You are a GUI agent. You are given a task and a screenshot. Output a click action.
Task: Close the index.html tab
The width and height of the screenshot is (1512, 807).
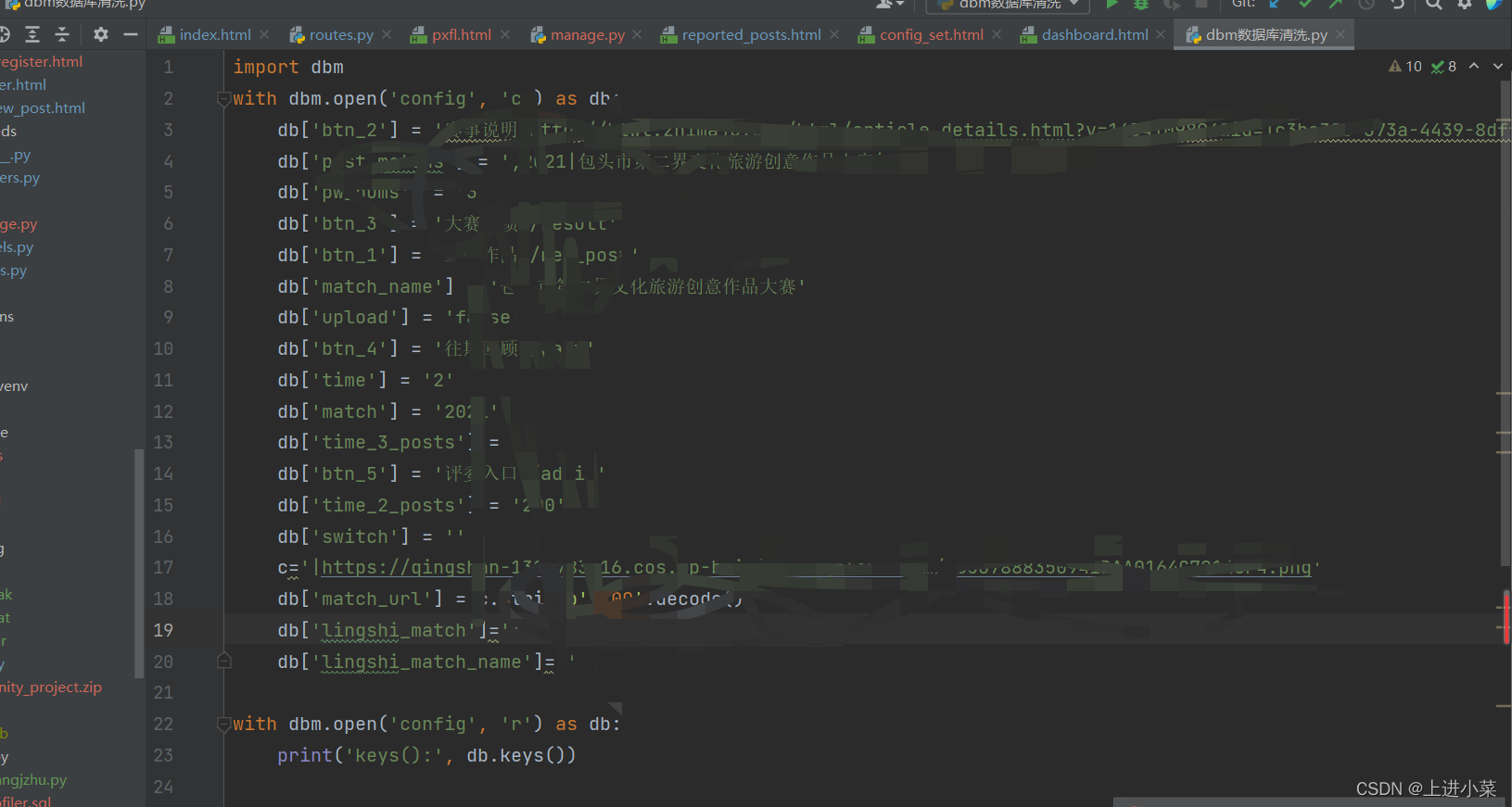click(264, 34)
